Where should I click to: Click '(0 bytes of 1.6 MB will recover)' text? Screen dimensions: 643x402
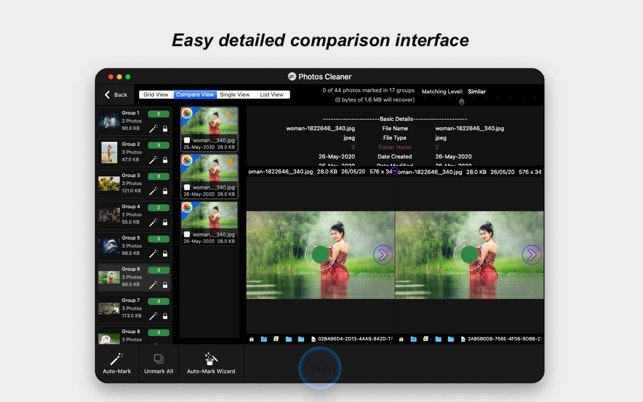pos(374,100)
